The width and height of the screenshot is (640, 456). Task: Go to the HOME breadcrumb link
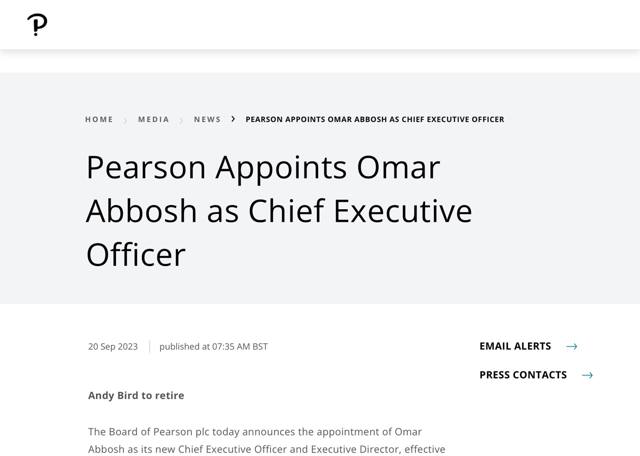tap(99, 120)
